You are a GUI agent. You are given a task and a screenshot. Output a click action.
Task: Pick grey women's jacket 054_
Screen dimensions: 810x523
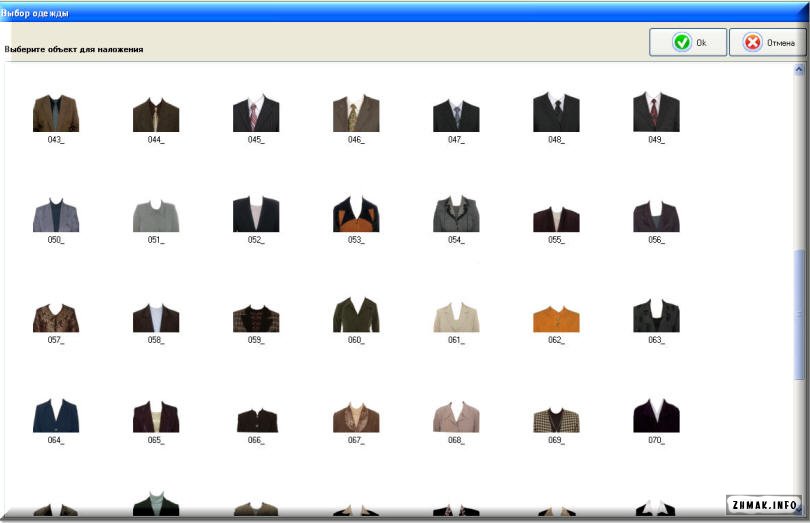pos(456,213)
